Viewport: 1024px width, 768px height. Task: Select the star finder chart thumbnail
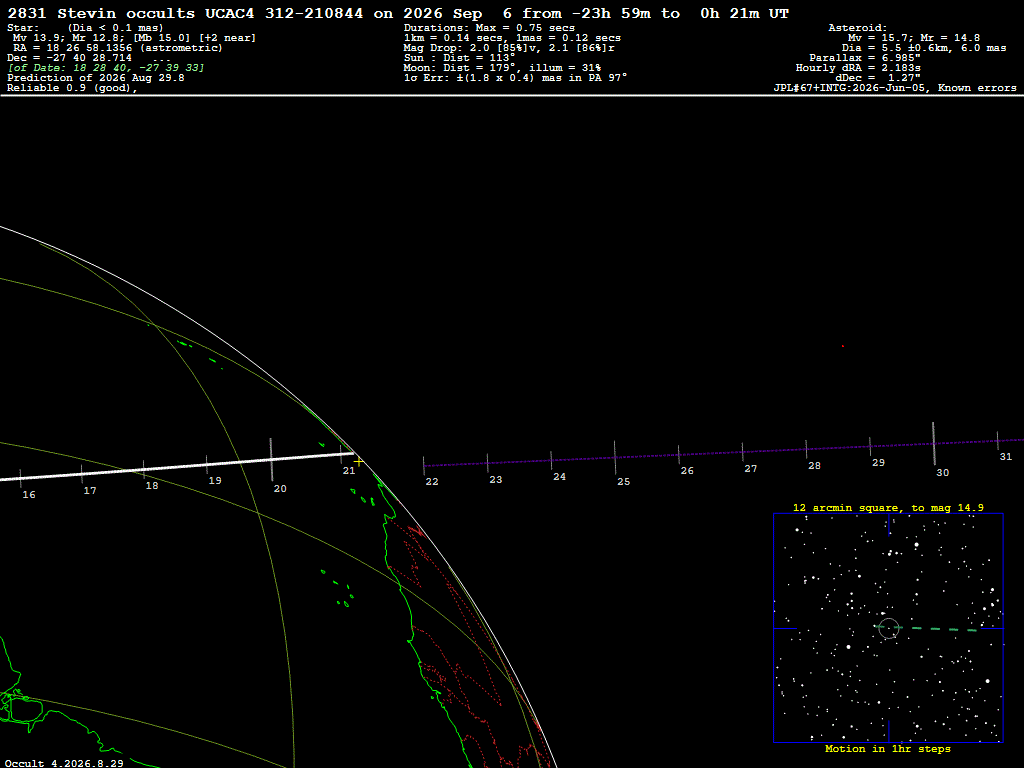[x=888, y=628]
